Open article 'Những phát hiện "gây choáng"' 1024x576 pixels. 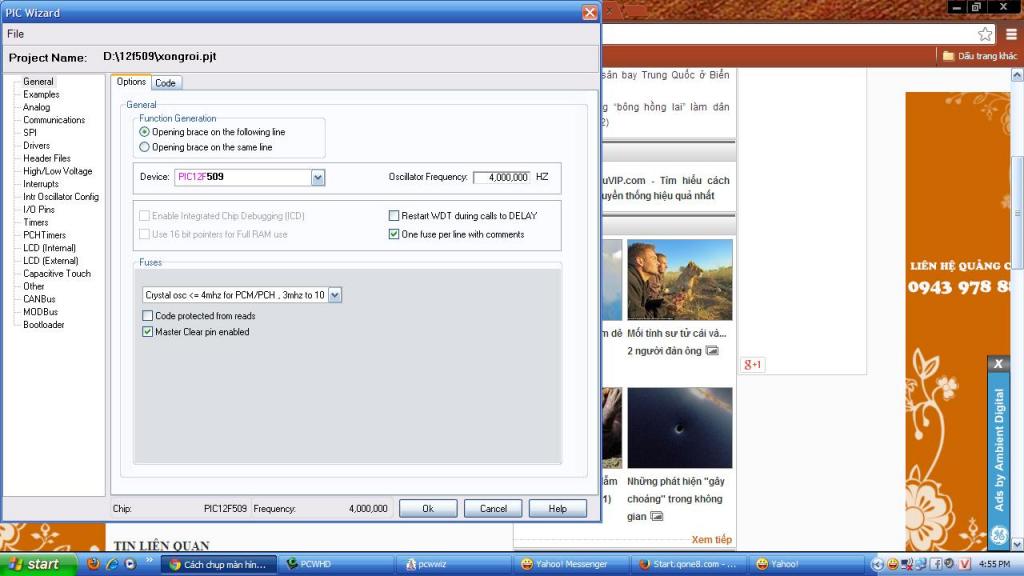(676, 499)
